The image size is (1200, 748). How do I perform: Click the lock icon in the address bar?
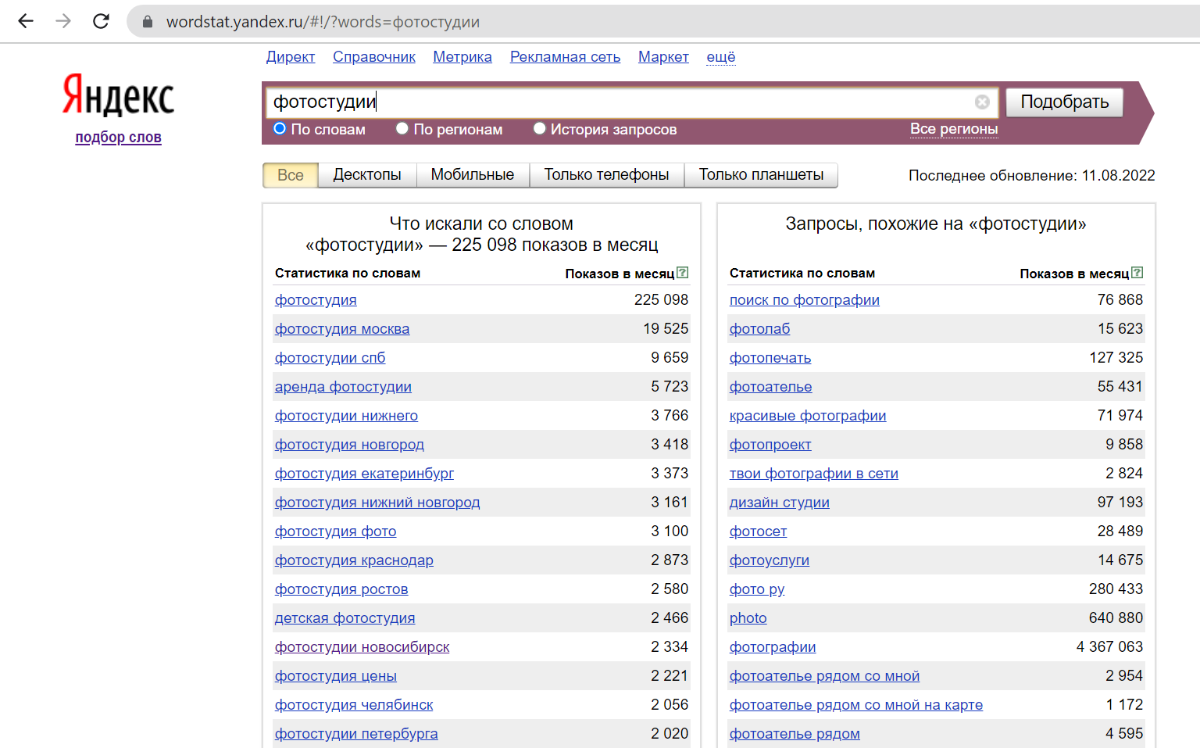(148, 21)
